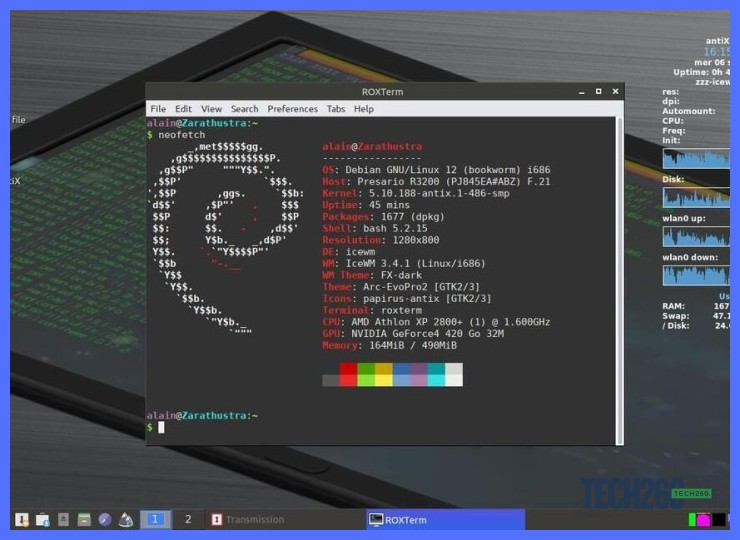Click the conky 'RAM:' label on desktop
The height and width of the screenshot is (540, 740).
click(x=673, y=306)
